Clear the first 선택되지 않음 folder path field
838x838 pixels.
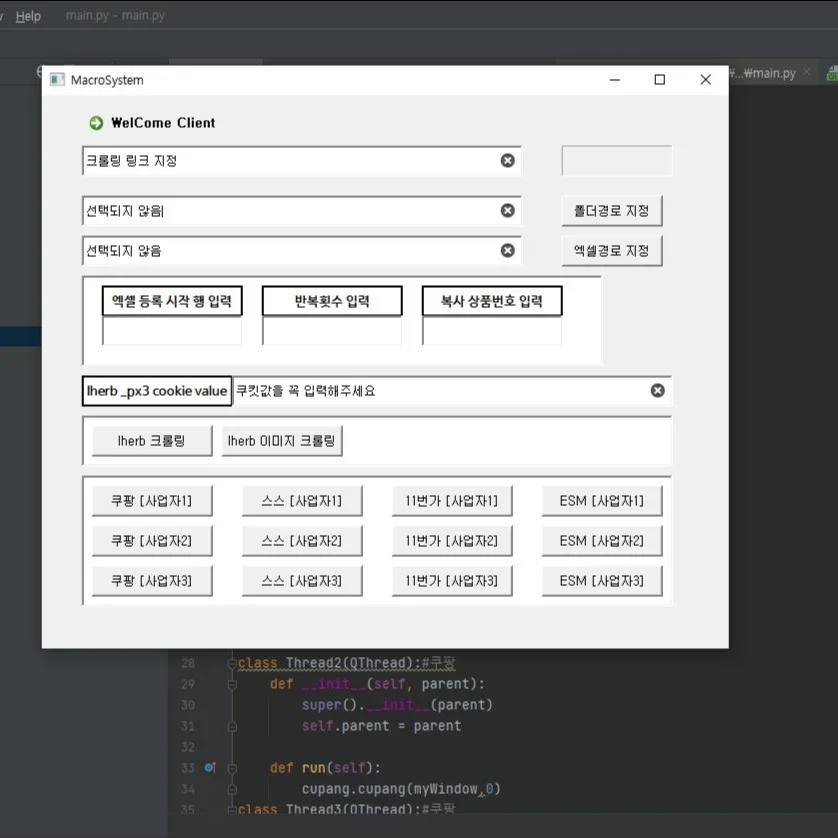pos(507,211)
